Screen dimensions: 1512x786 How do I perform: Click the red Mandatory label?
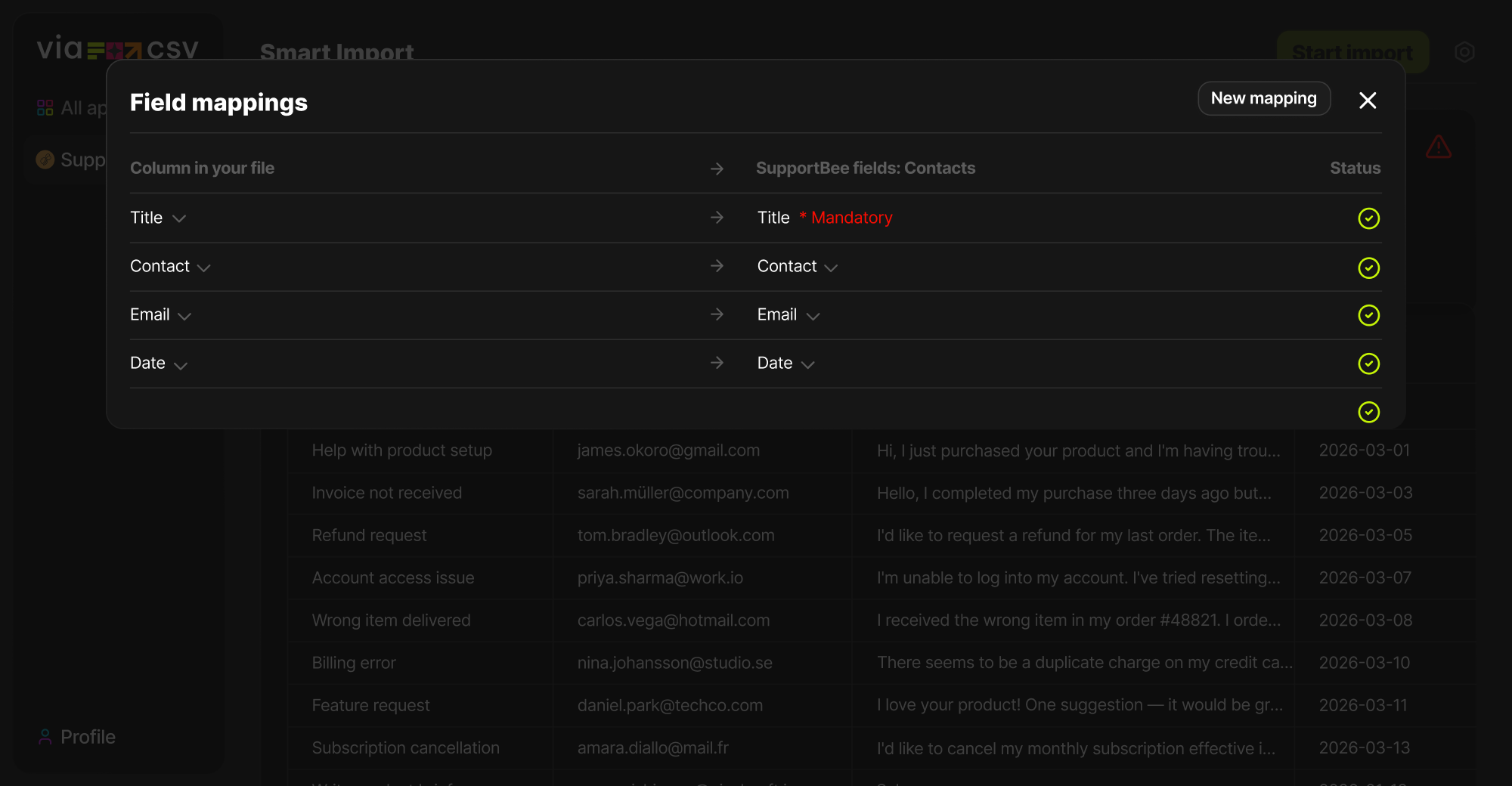[x=846, y=218]
